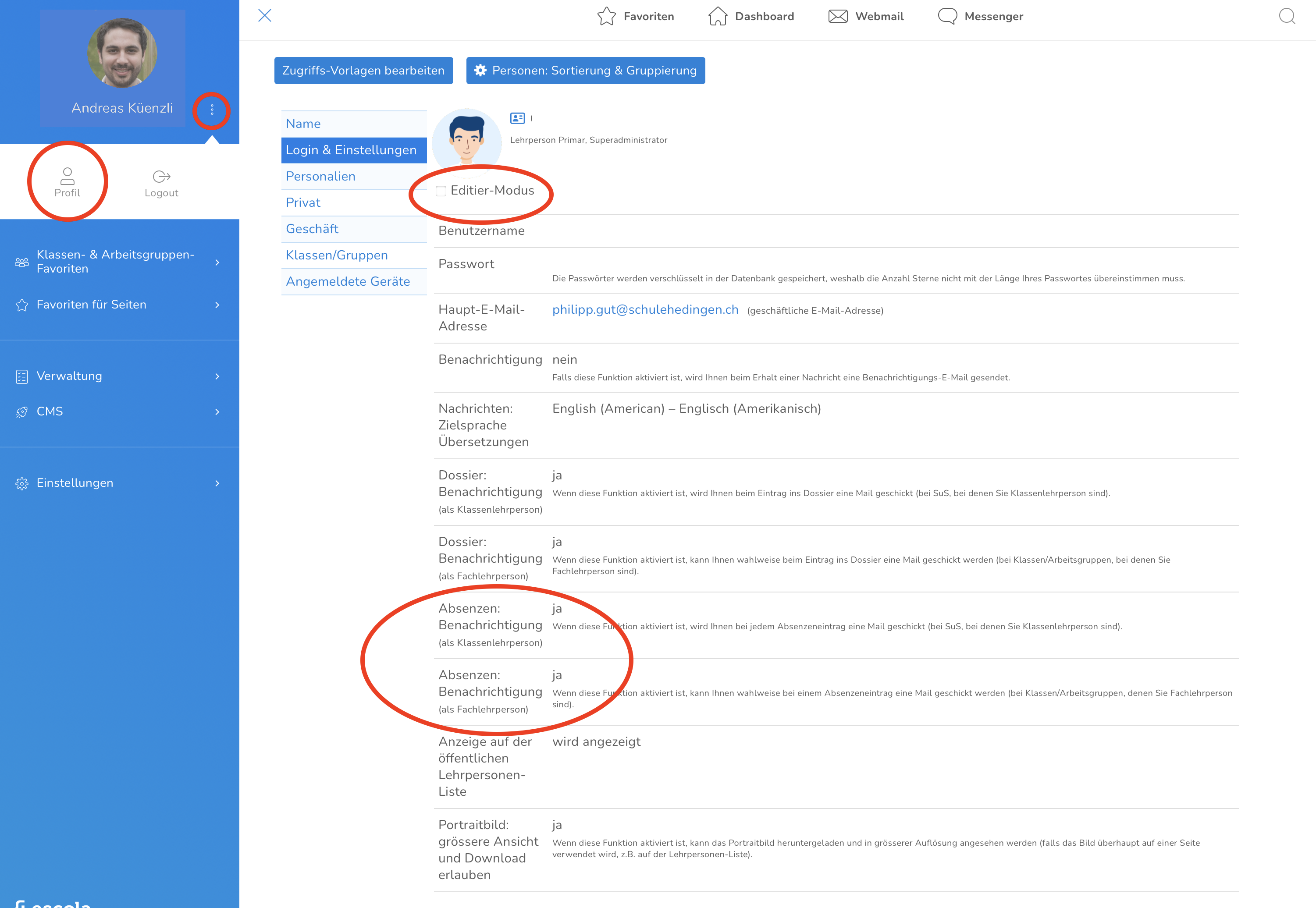Click Personen: Sortierung & Gruppierung button
Viewport: 1316px width, 908px height.
pos(586,71)
